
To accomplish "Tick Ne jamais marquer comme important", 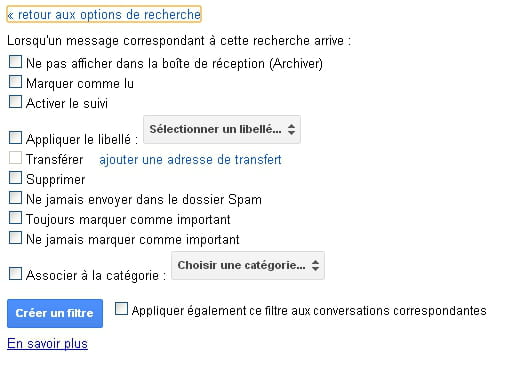I will point(15,238).
